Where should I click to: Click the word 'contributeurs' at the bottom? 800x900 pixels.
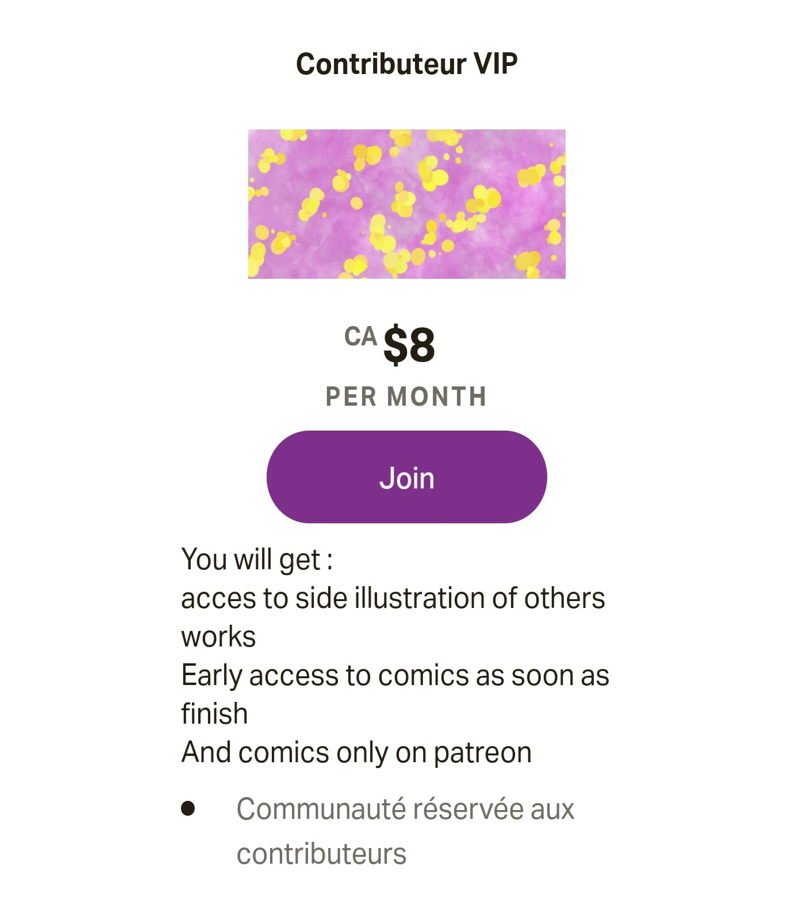pos(321,853)
